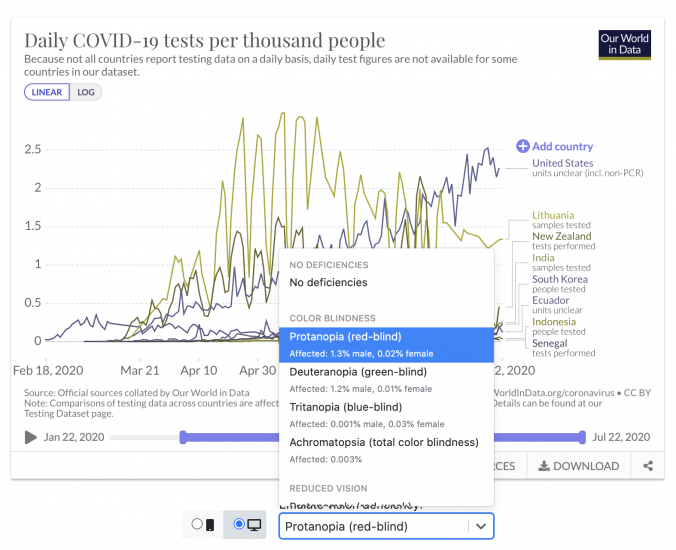Switch chart scale to LINEAR
676x550 pixels.
pos(47,93)
